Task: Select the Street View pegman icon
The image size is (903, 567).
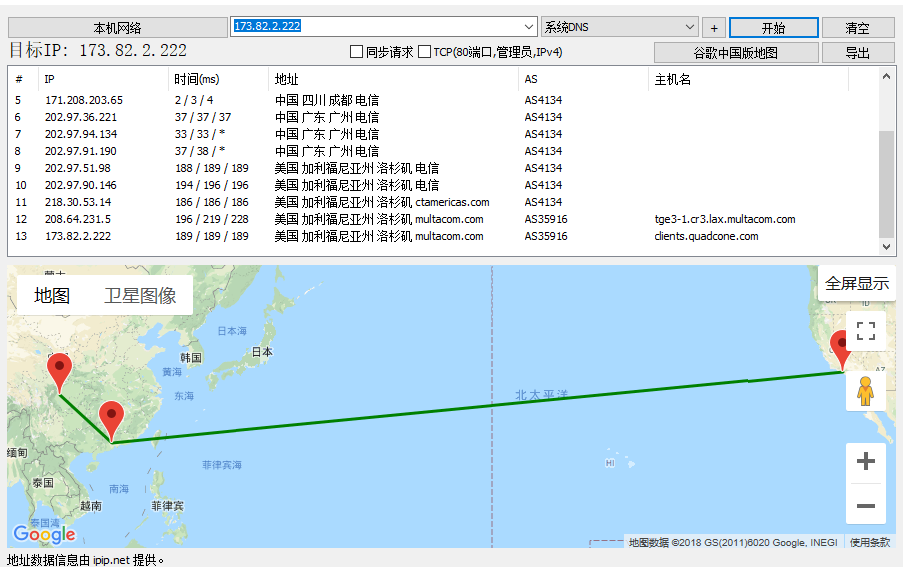Action: click(866, 391)
